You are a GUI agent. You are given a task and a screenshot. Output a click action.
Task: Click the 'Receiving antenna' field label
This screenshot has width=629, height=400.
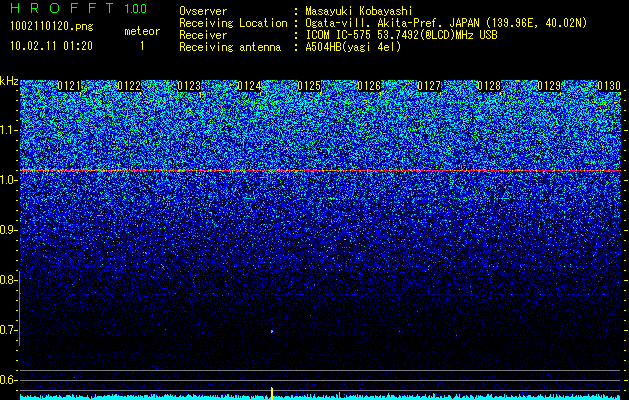point(230,47)
